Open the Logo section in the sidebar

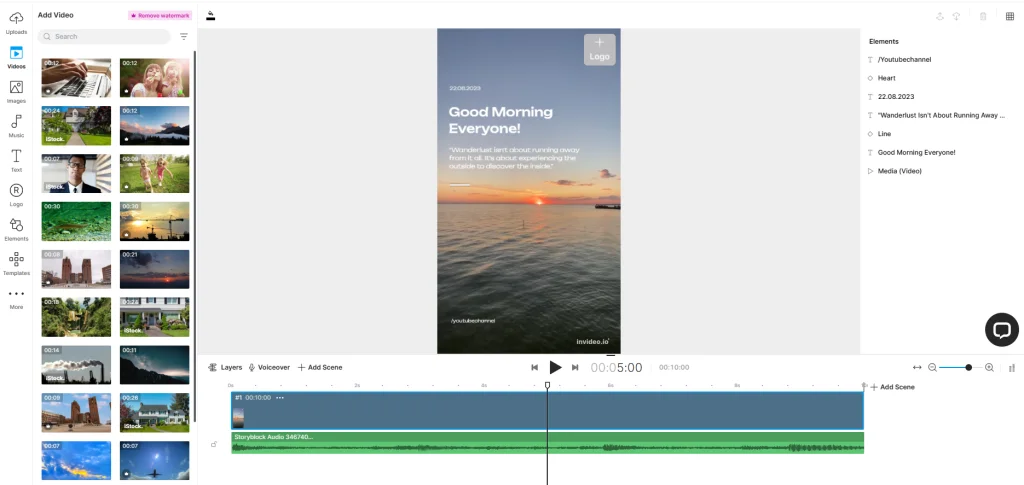(16, 195)
